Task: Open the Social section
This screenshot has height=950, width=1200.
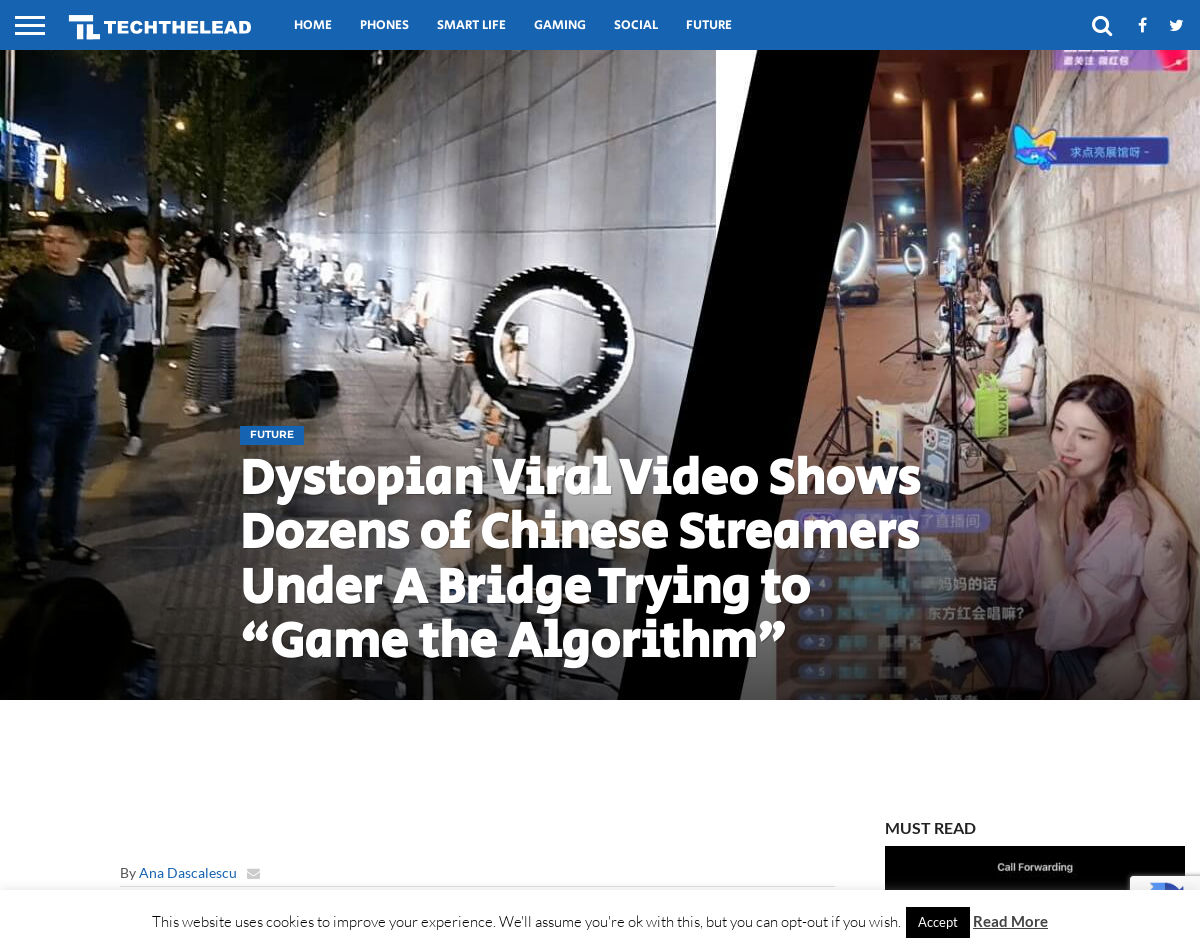Action: pos(636,25)
